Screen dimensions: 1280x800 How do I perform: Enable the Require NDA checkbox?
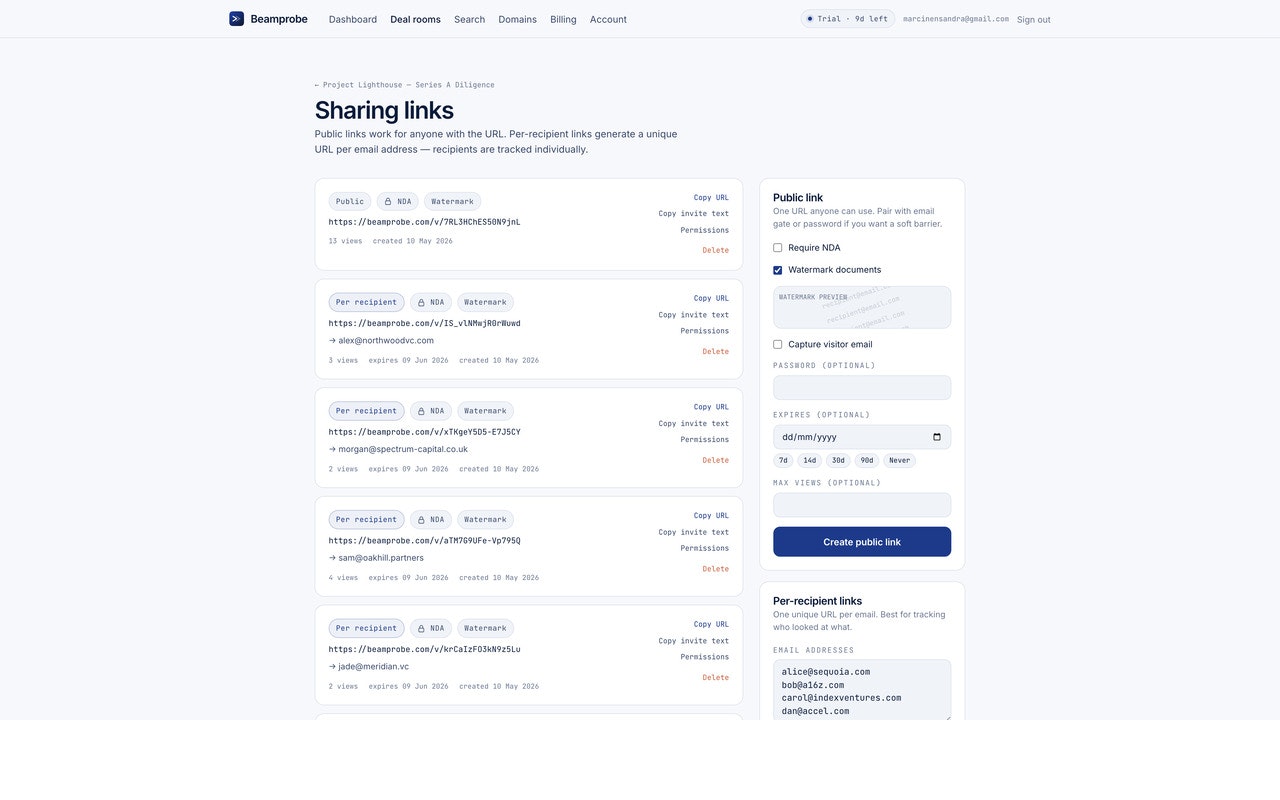pos(778,248)
